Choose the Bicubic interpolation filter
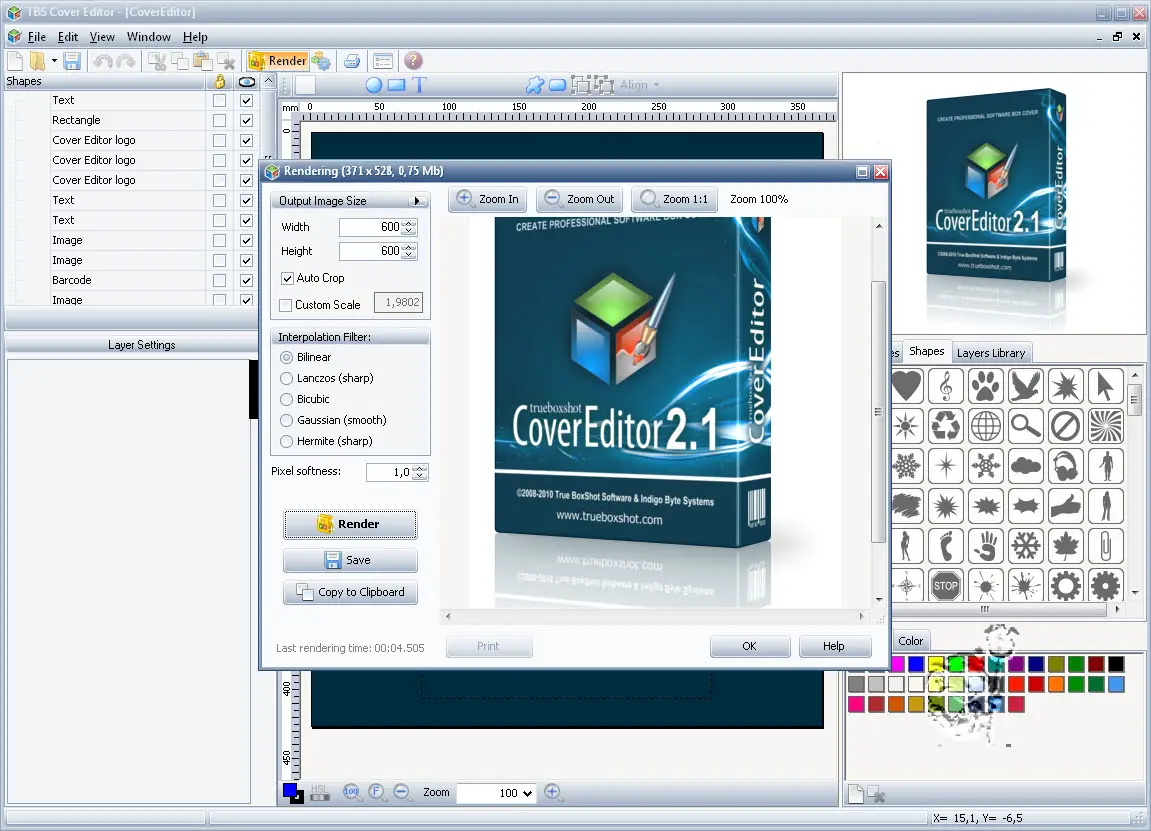Image resolution: width=1151 pixels, height=831 pixels. pyautogui.click(x=286, y=399)
